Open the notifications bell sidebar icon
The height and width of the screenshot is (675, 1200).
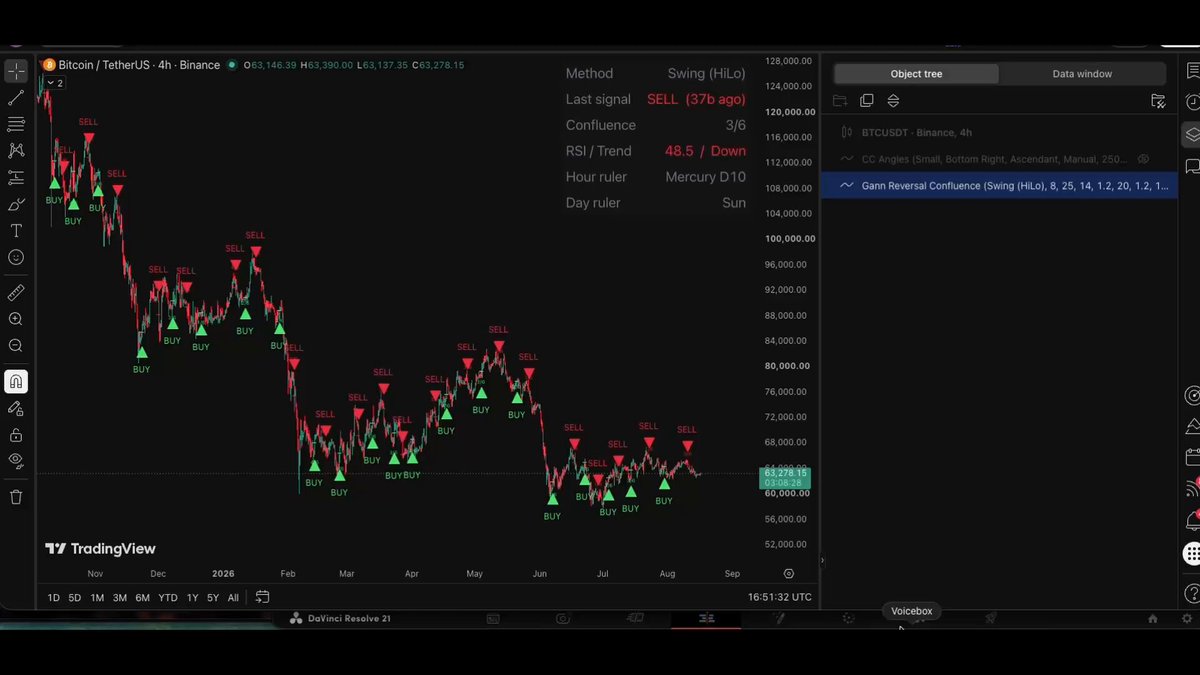pyautogui.click(x=1191, y=521)
